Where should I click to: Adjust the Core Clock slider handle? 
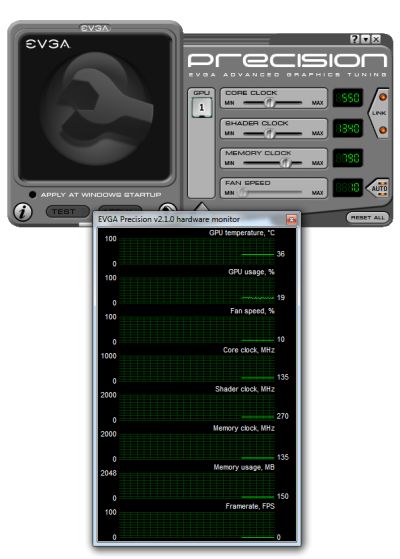pyautogui.click(x=270, y=103)
